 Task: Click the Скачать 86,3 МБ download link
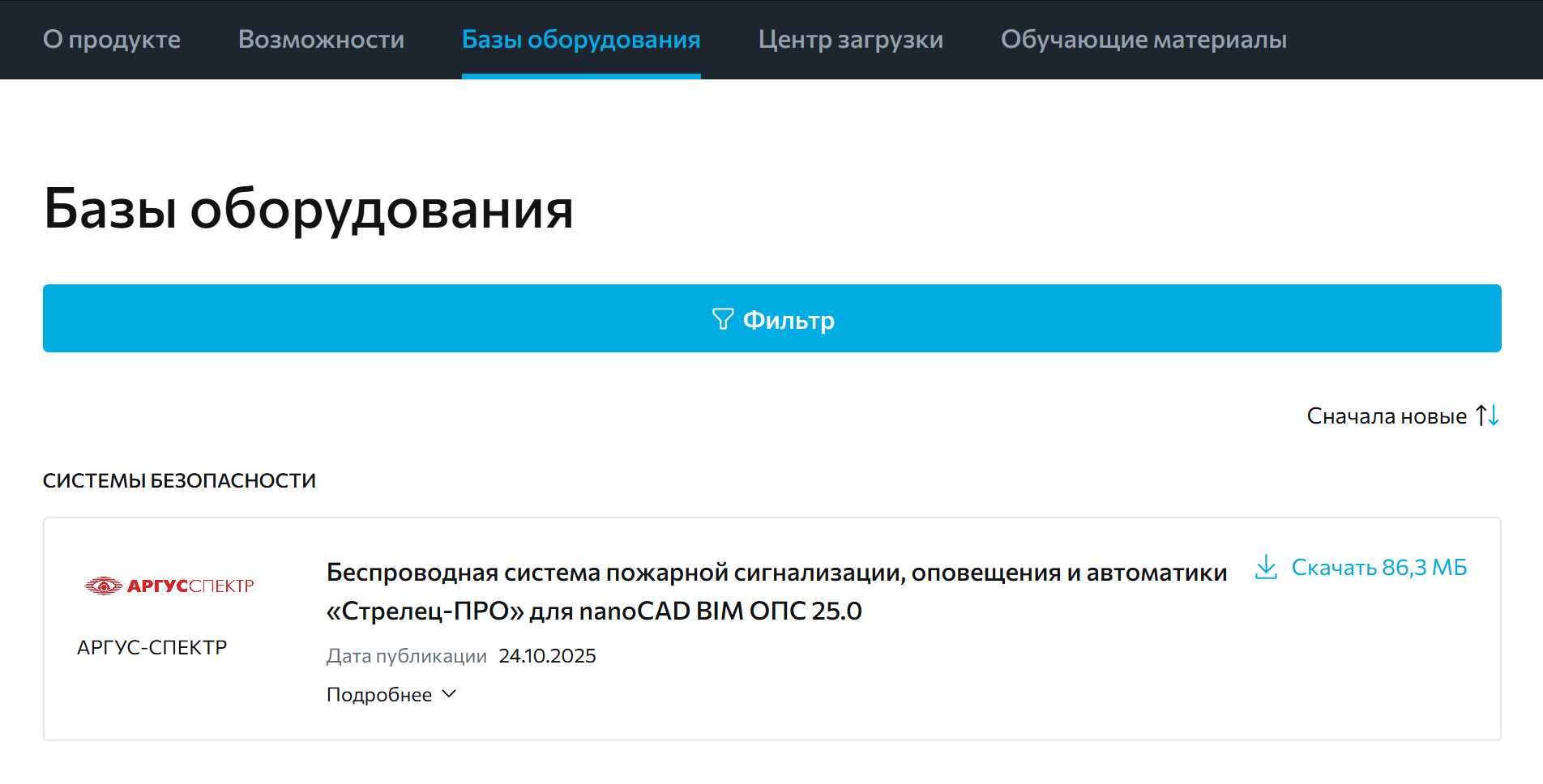pos(1380,567)
